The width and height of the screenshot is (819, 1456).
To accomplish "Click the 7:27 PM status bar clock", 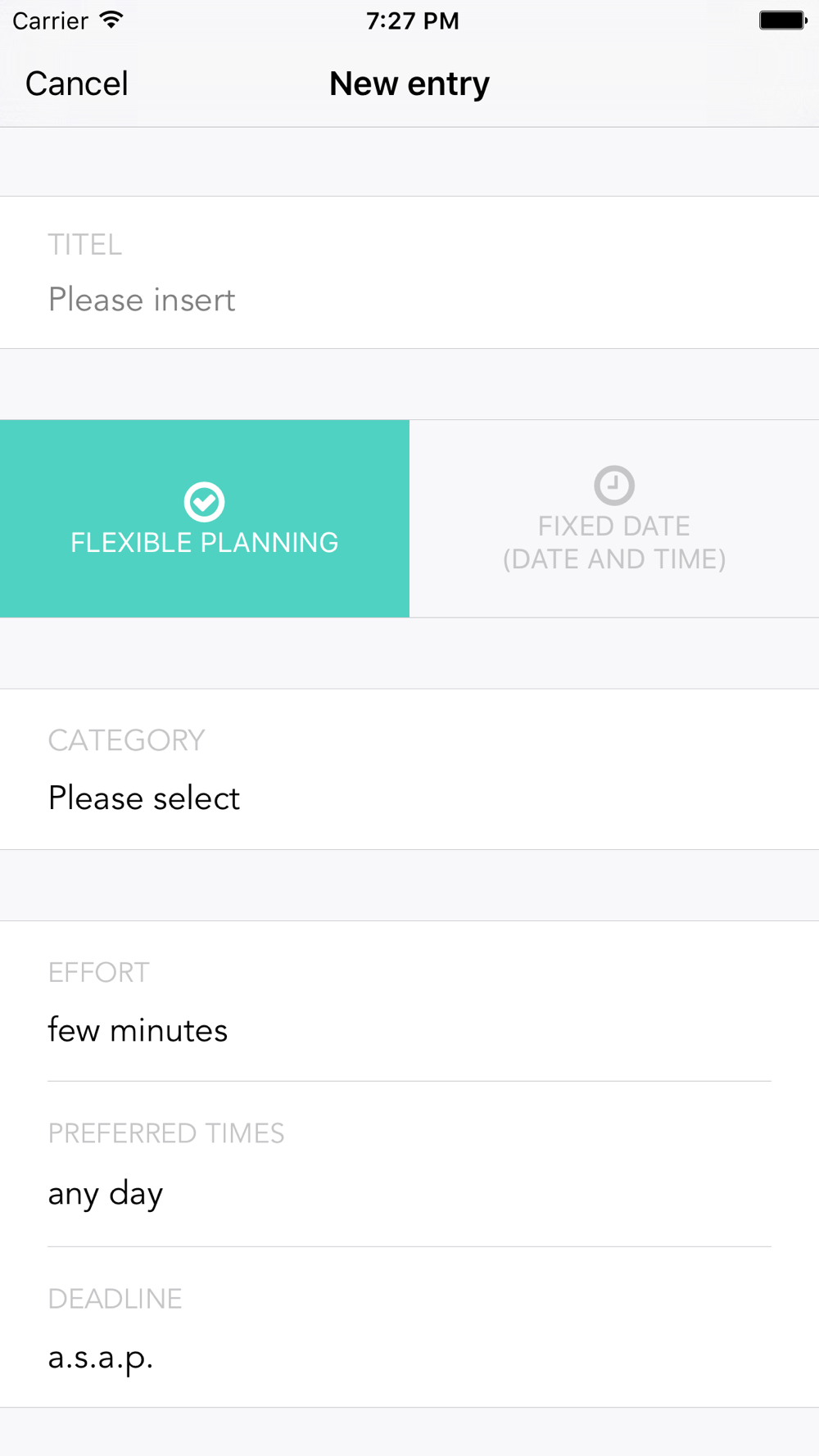I will point(412,20).
